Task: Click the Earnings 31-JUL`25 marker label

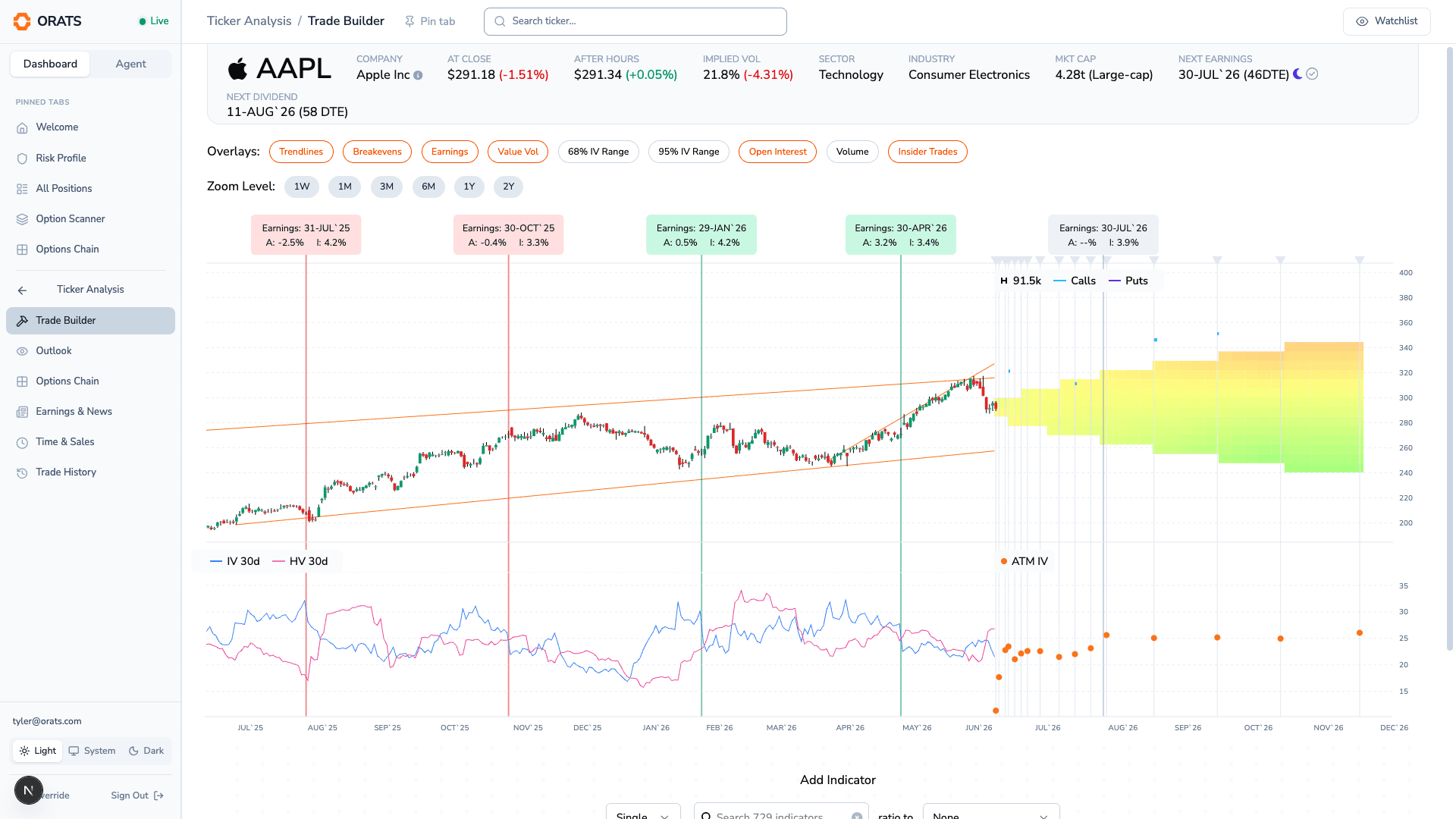Action: [x=306, y=235]
